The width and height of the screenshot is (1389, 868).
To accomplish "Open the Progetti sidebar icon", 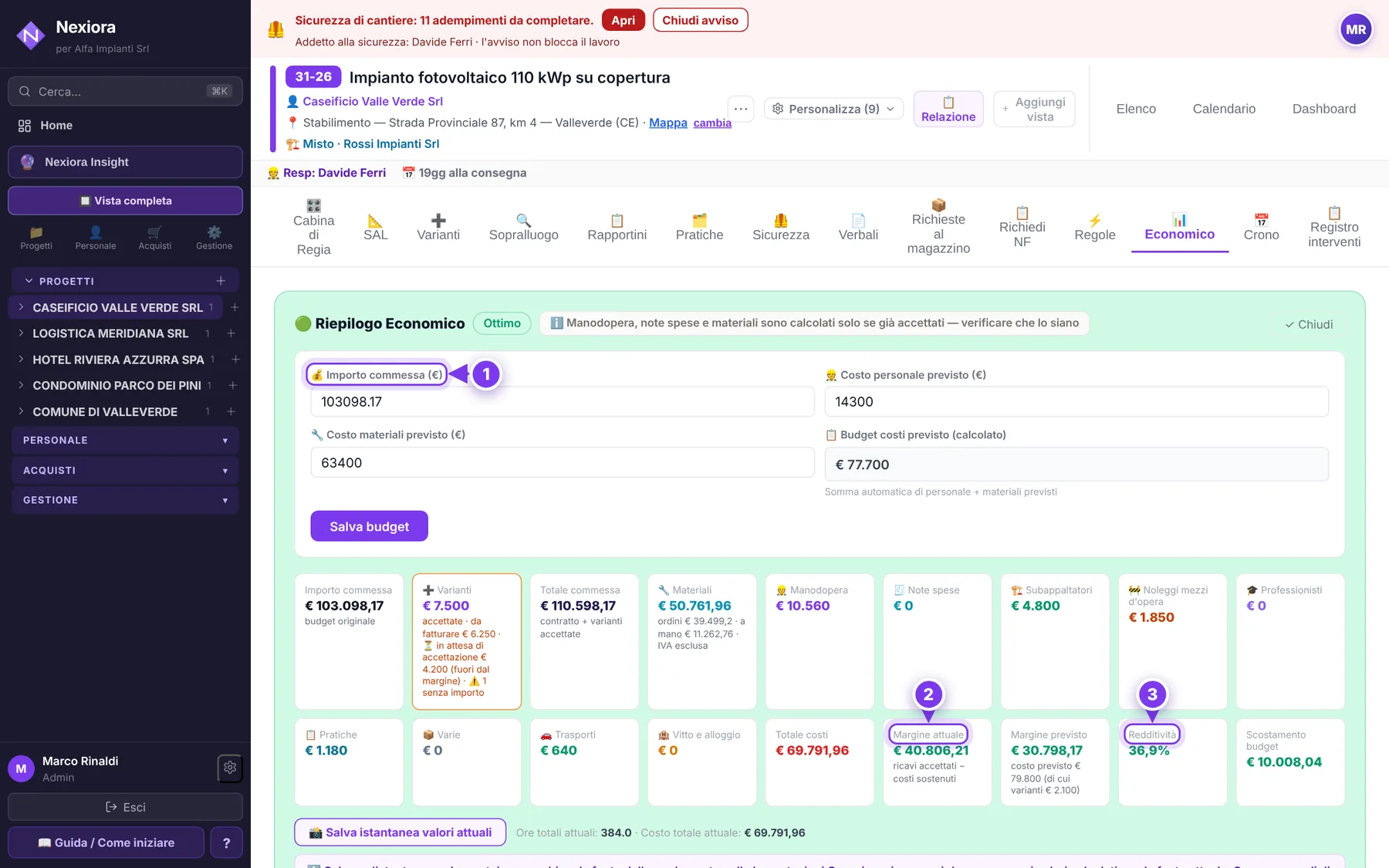I will coord(36,238).
